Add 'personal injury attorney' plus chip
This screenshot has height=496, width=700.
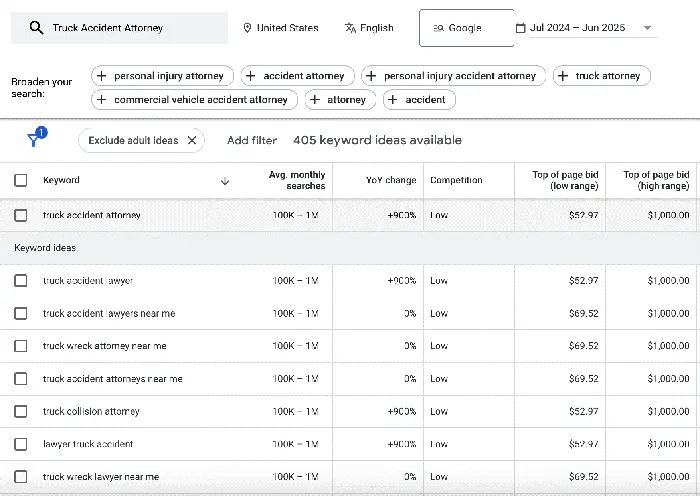[162, 76]
